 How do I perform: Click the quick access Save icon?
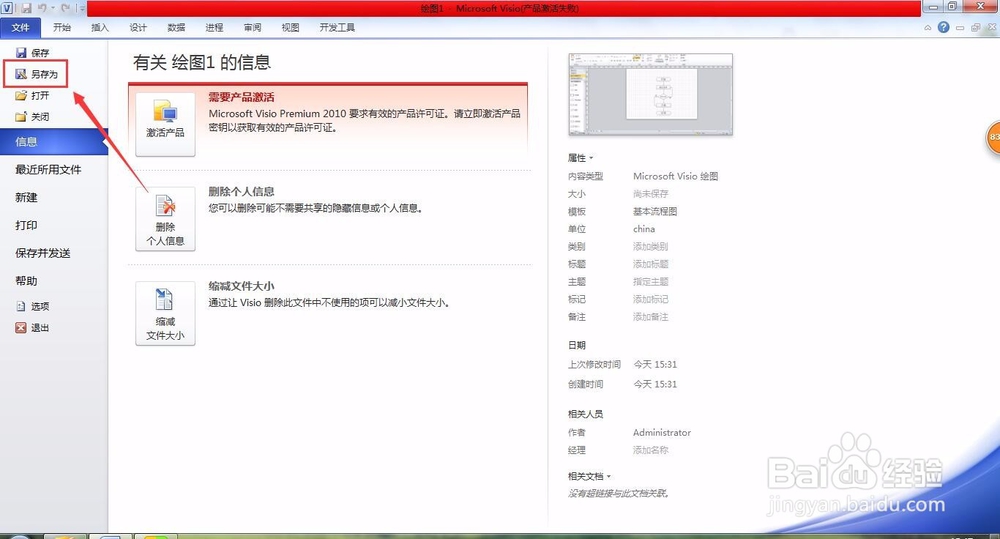pyautogui.click(x=26, y=8)
